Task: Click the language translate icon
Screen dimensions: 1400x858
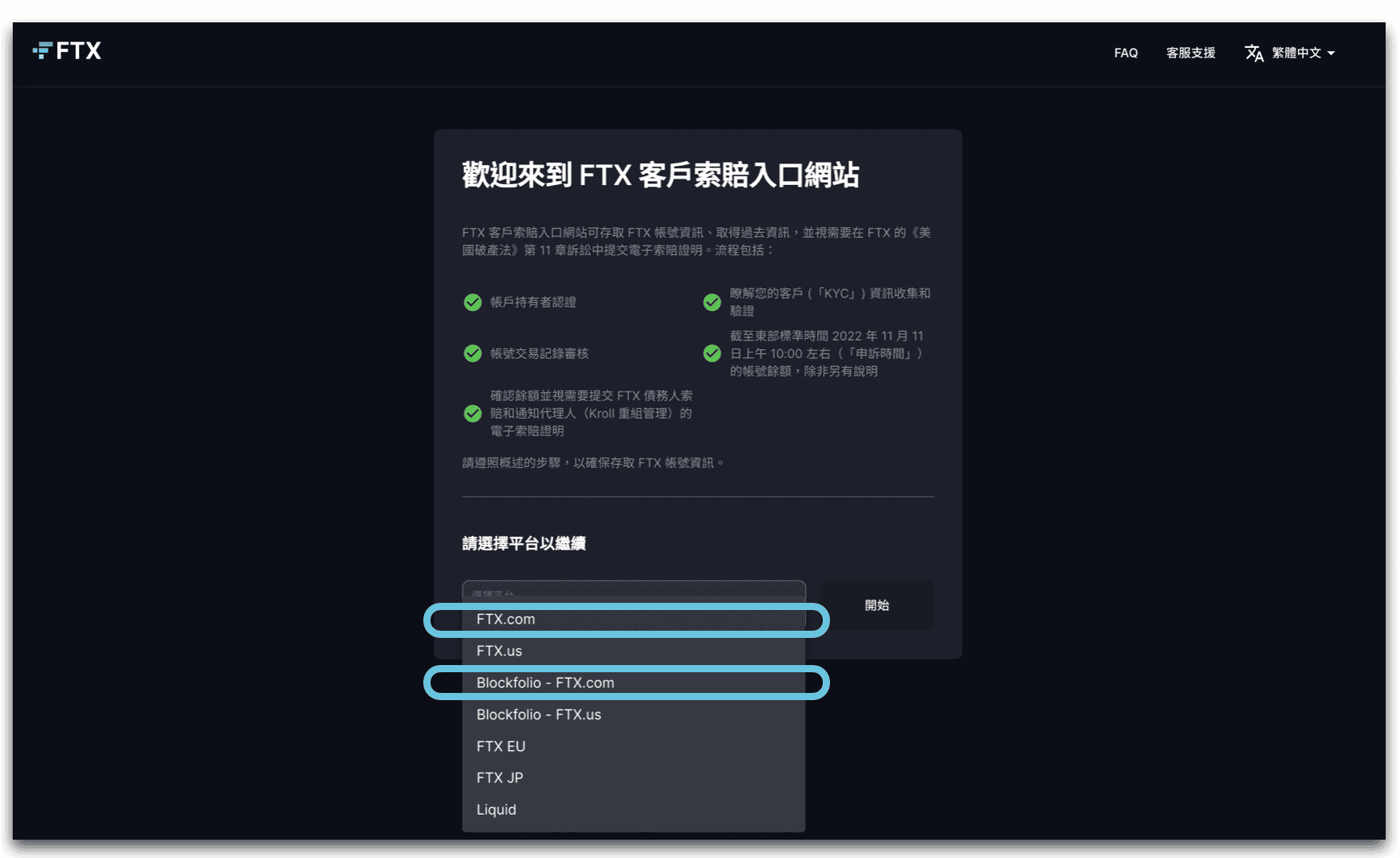Action: (1254, 53)
